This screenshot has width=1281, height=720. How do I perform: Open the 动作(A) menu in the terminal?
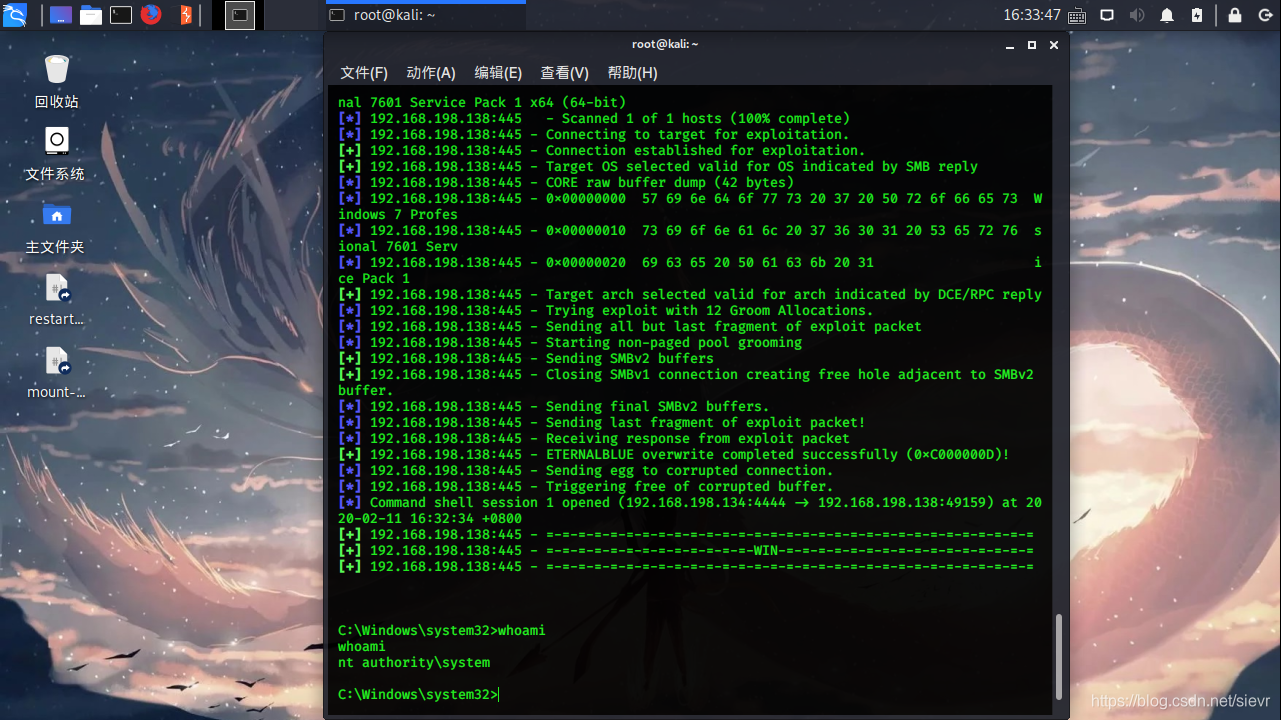click(431, 73)
